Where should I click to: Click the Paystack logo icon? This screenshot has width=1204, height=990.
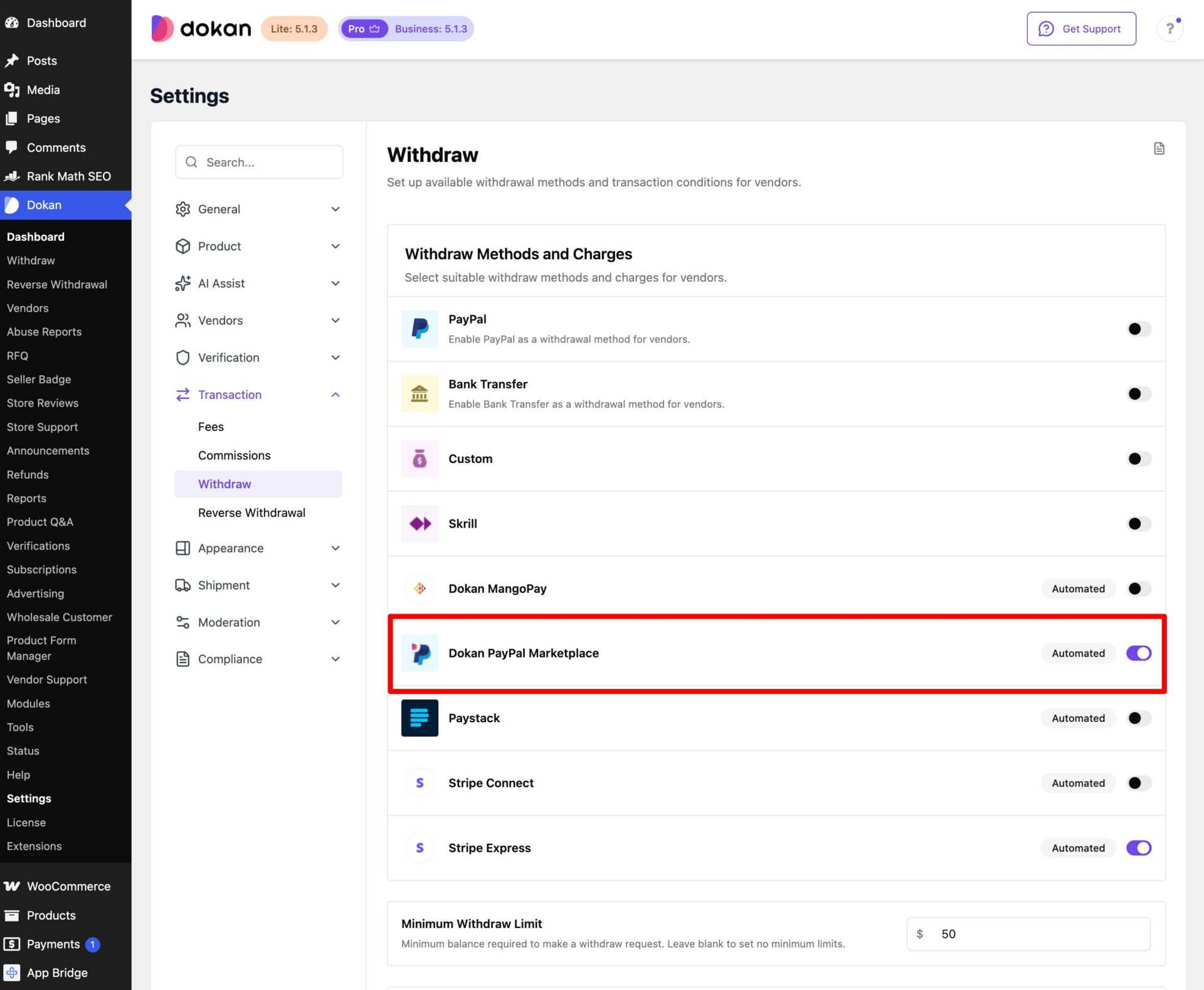(420, 718)
